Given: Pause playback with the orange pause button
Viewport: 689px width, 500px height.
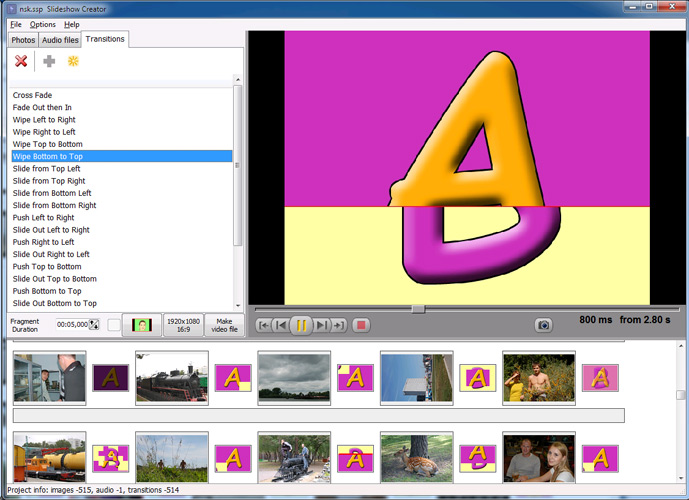Looking at the screenshot, I should pos(301,325).
